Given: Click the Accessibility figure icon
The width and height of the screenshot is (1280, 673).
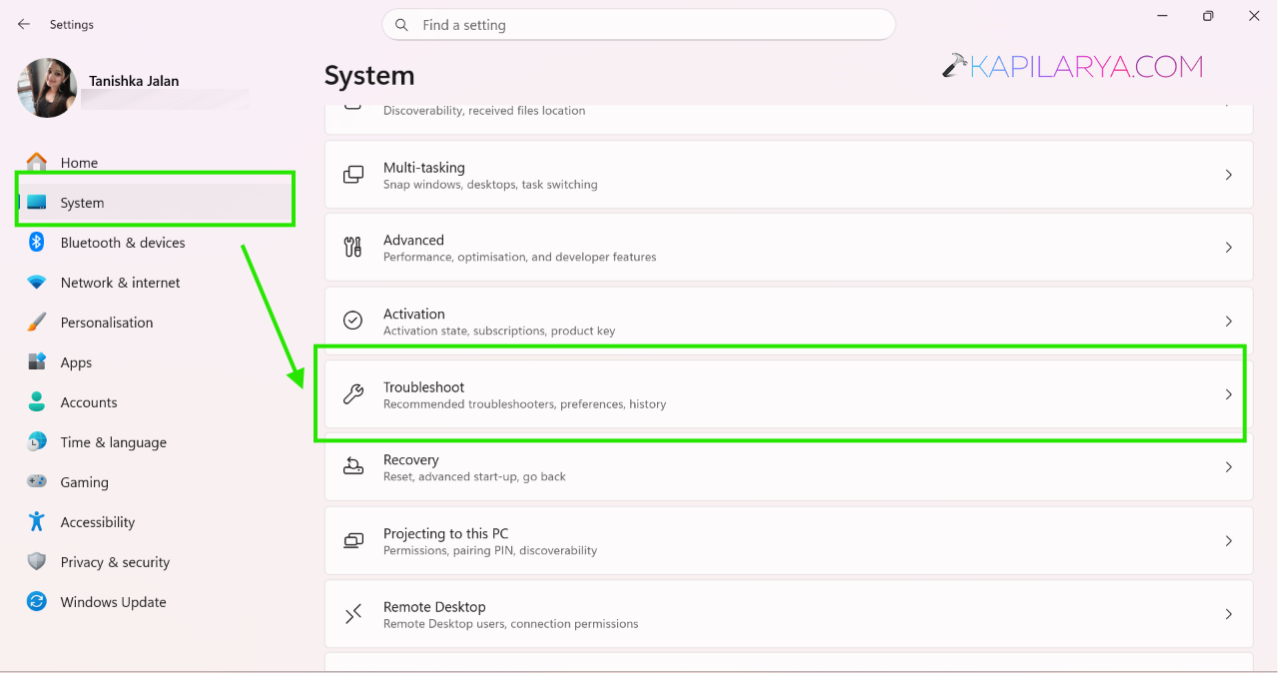Looking at the screenshot, I should tap(37, 522).
